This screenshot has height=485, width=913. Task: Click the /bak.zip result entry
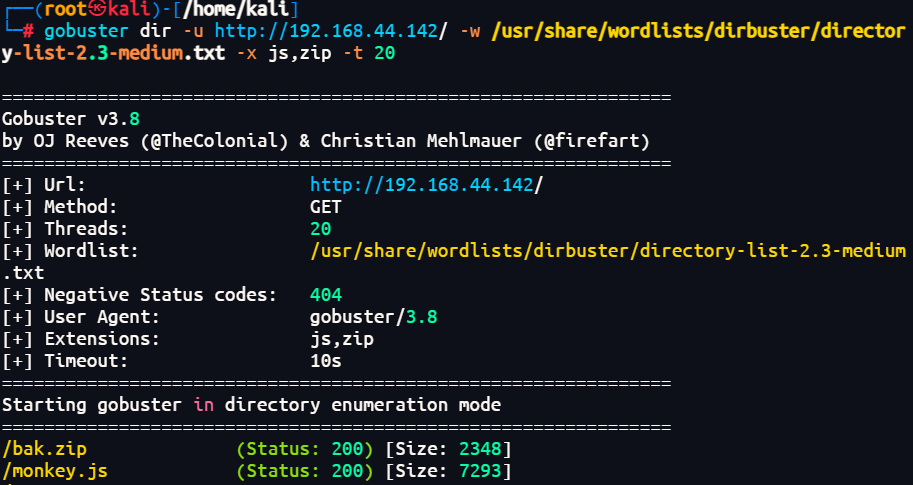pos(43,447)
